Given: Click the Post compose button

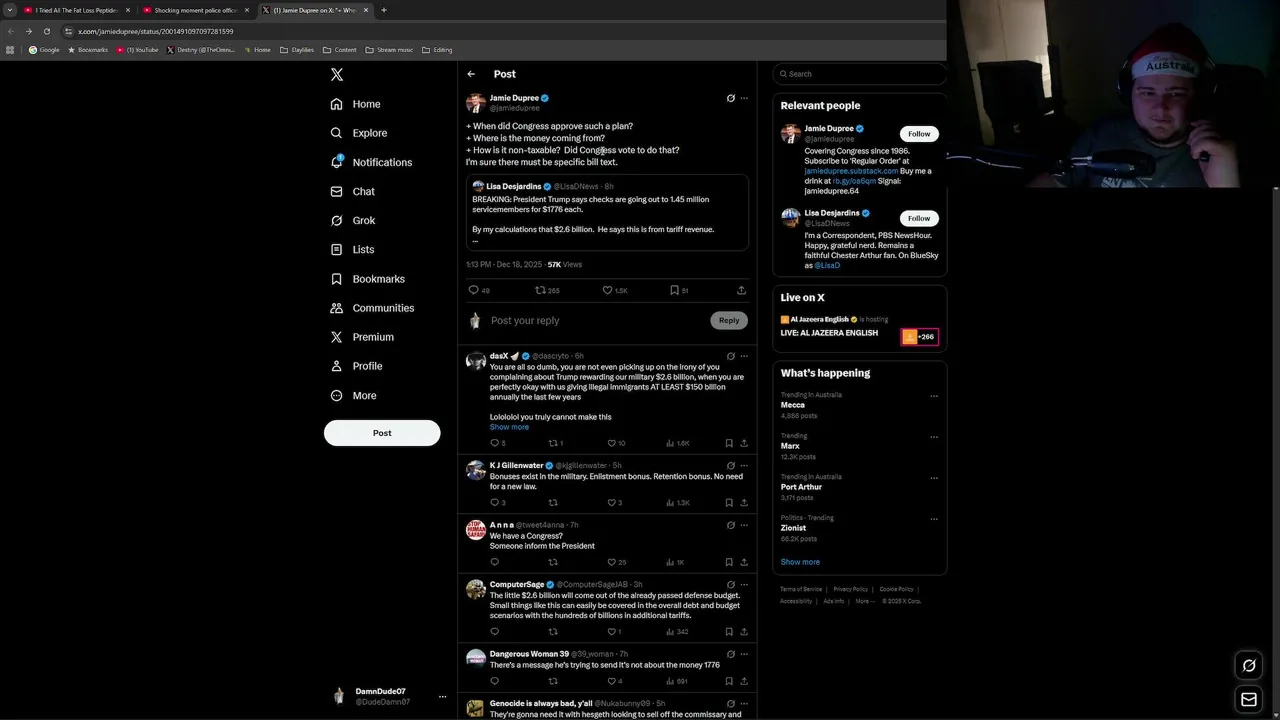Looking at the screenshot, I should click(x=382, y=433).
